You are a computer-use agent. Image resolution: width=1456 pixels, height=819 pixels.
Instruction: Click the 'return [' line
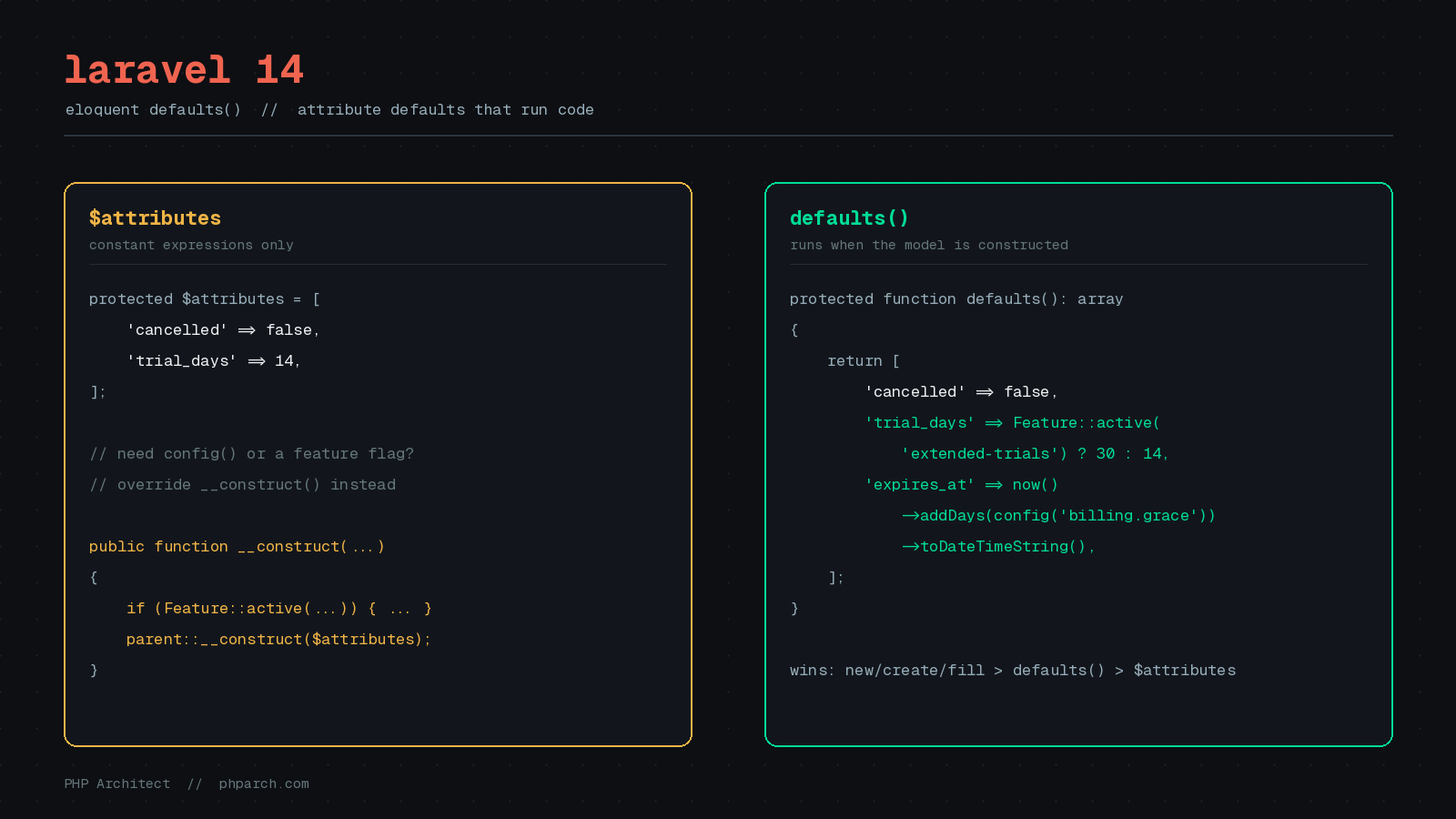(864, 361)
